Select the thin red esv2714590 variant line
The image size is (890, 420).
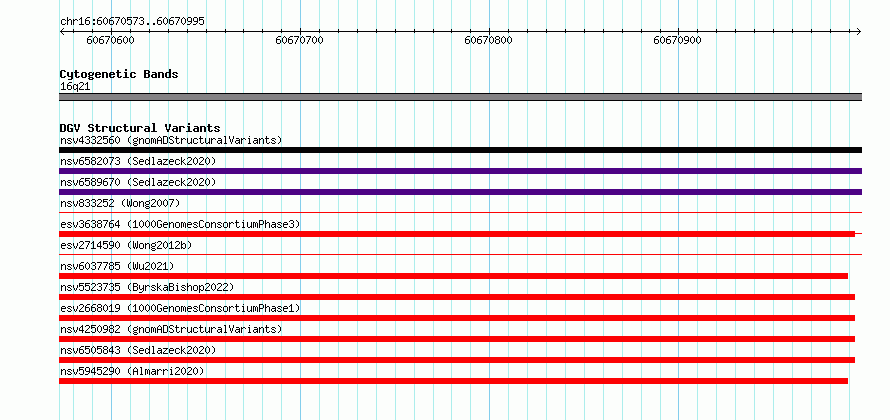click(x=460, y=255)
